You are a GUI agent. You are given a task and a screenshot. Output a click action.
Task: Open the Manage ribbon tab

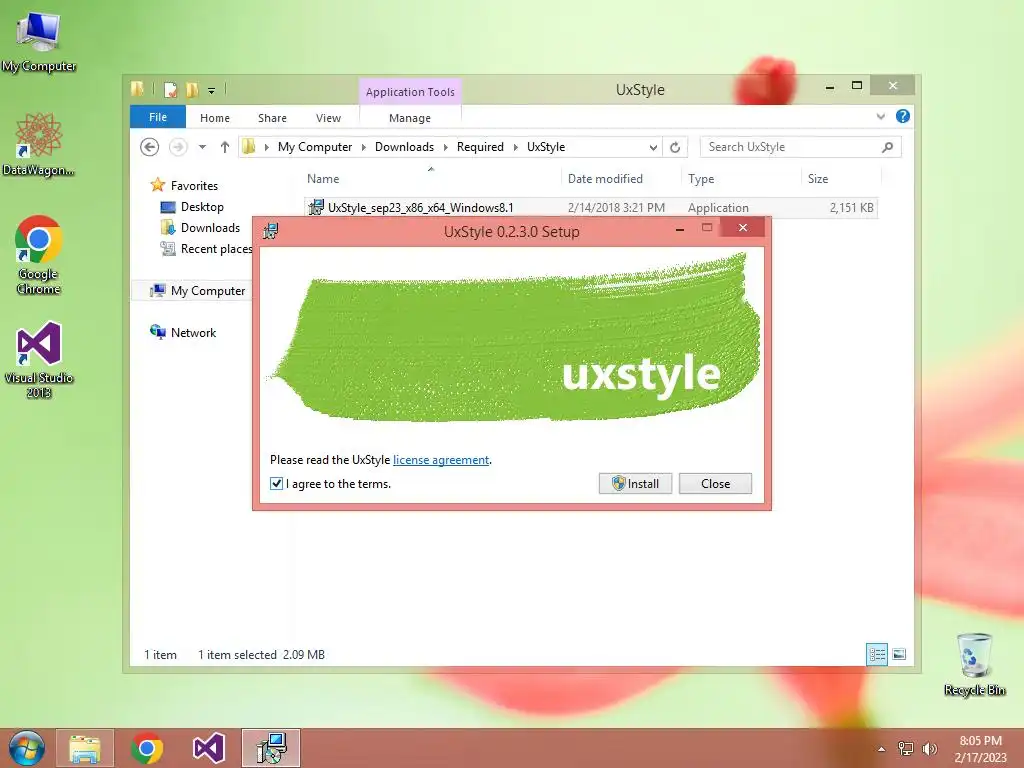(409, 118)
